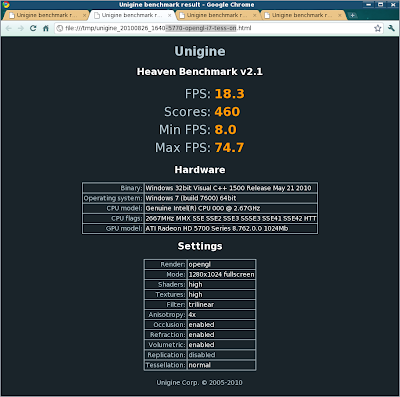Viewport: 400px width, 397px height.
Task: Click the 'Heaven Benchmark v2.1' title
Action: (200, 72)
